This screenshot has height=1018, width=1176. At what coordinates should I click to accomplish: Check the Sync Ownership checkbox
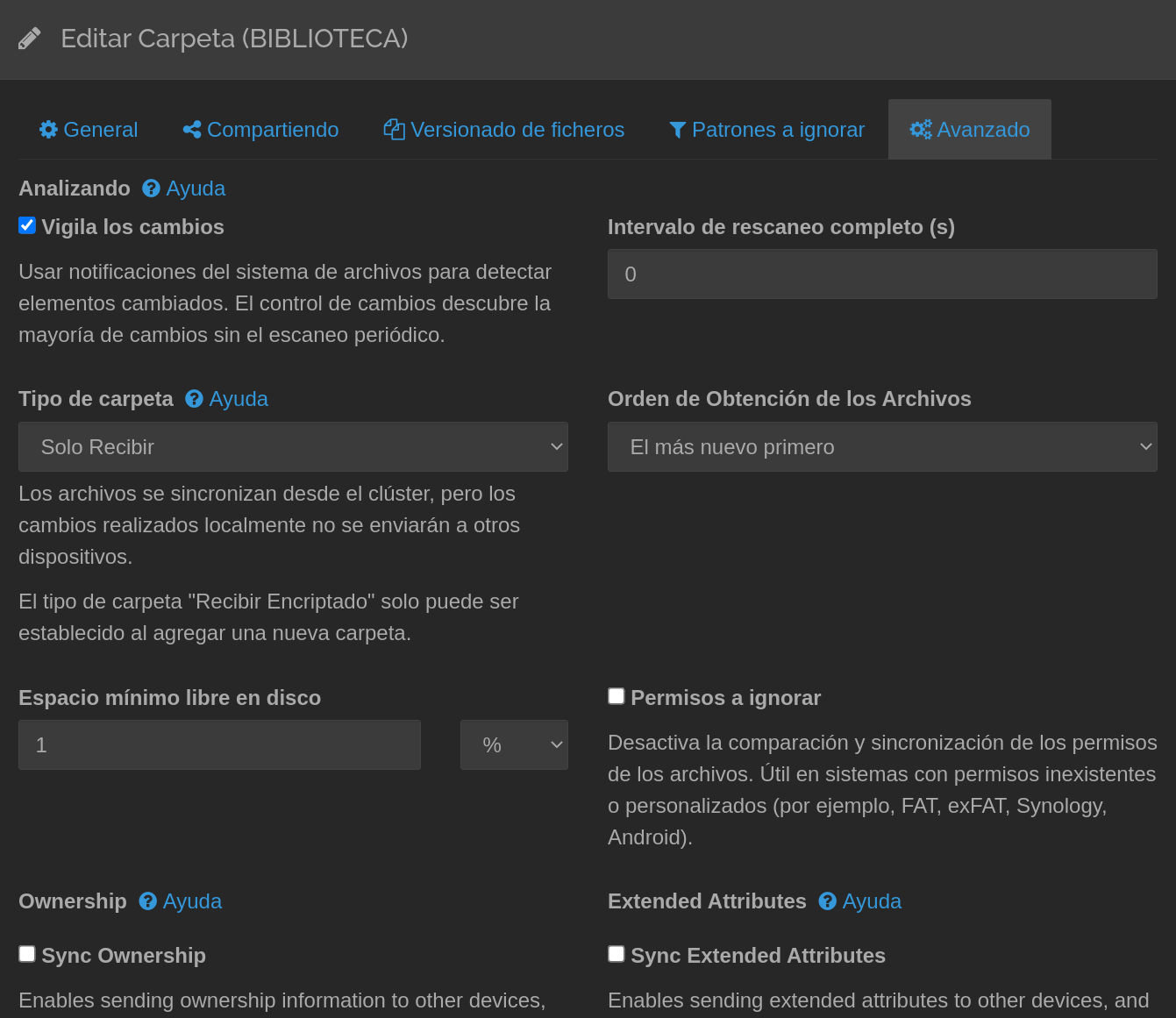27,954
